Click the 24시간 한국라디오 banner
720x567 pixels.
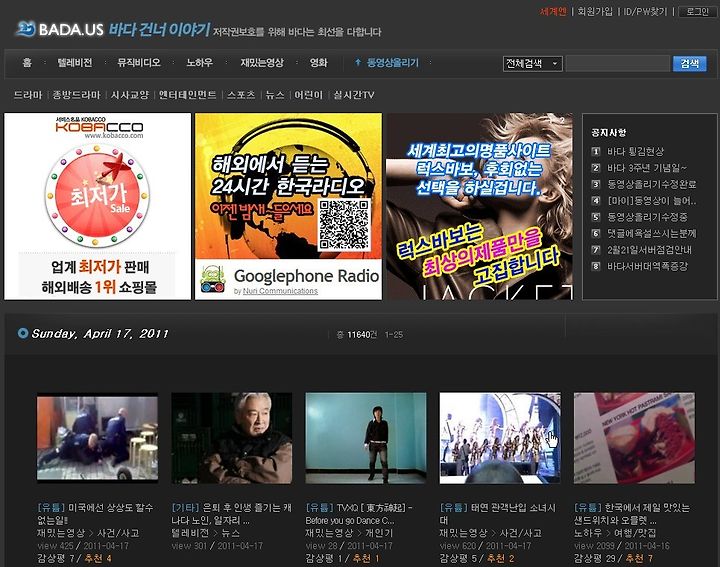[x=288, y=207]
